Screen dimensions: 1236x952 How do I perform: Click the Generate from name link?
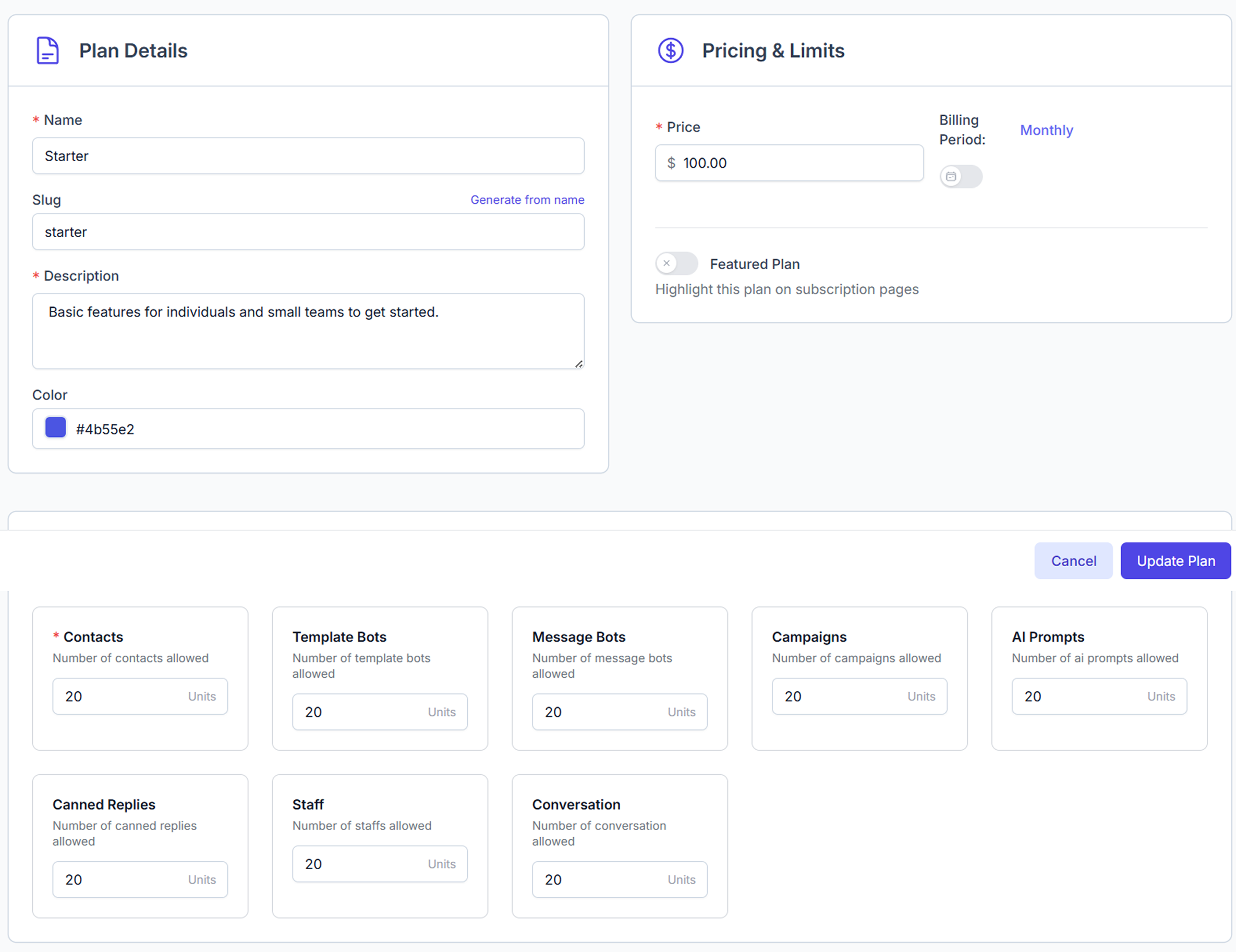click(x=527, y=200)
